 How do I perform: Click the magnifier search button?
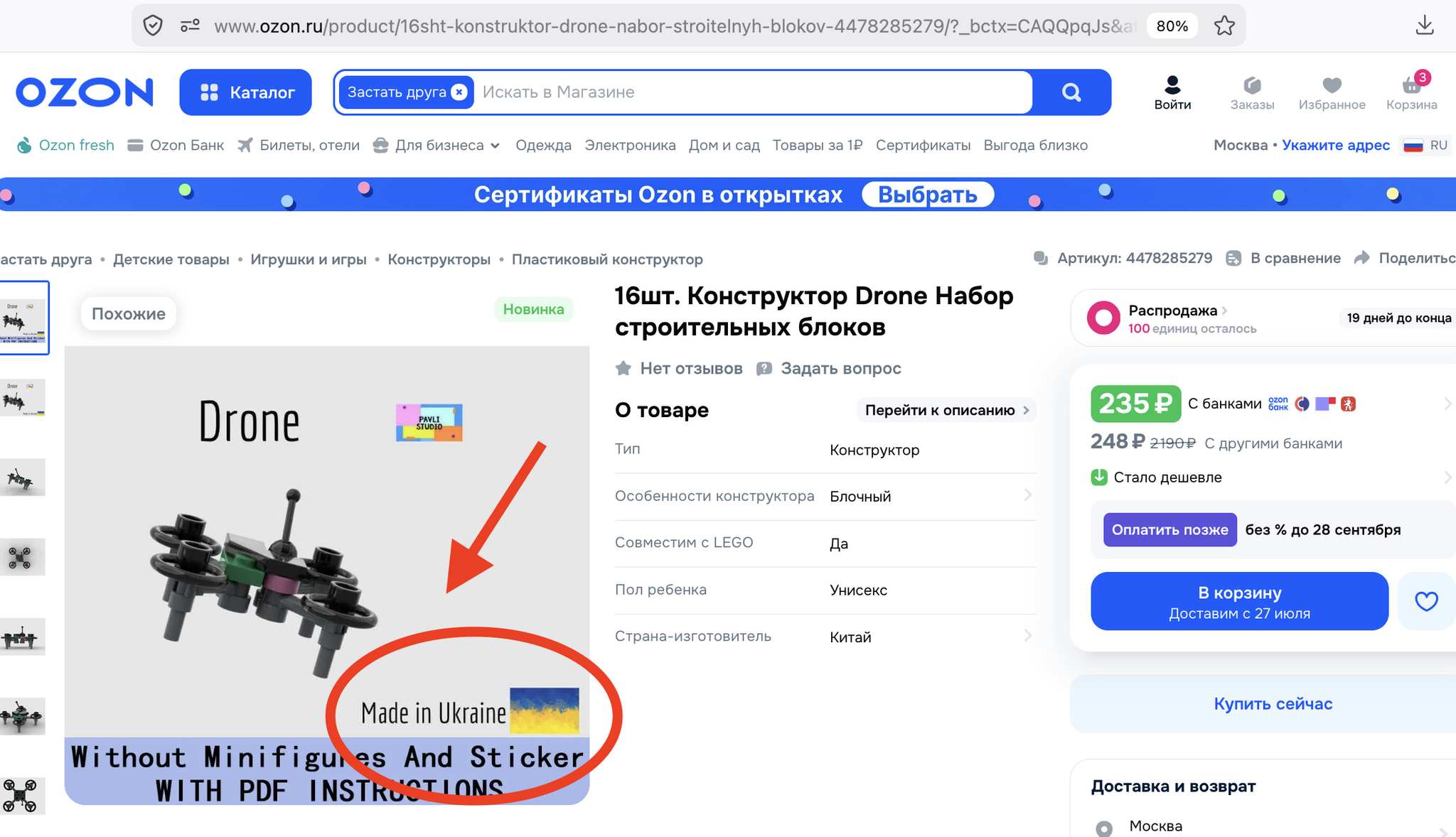coord(1071,92)
